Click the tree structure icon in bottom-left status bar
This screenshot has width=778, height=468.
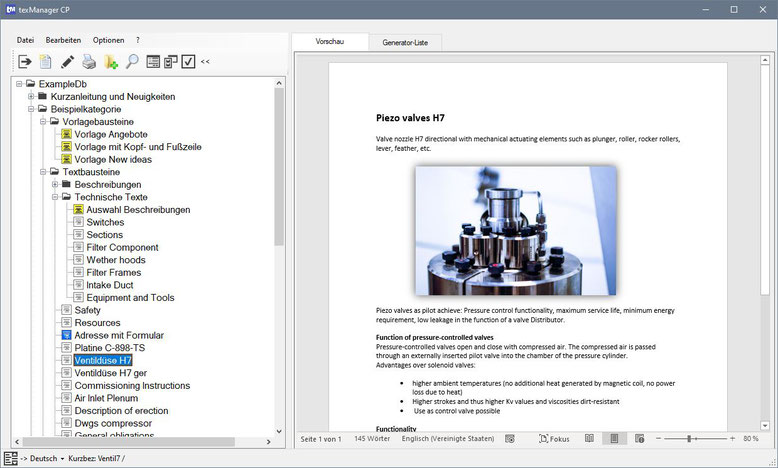coord(10,459)
